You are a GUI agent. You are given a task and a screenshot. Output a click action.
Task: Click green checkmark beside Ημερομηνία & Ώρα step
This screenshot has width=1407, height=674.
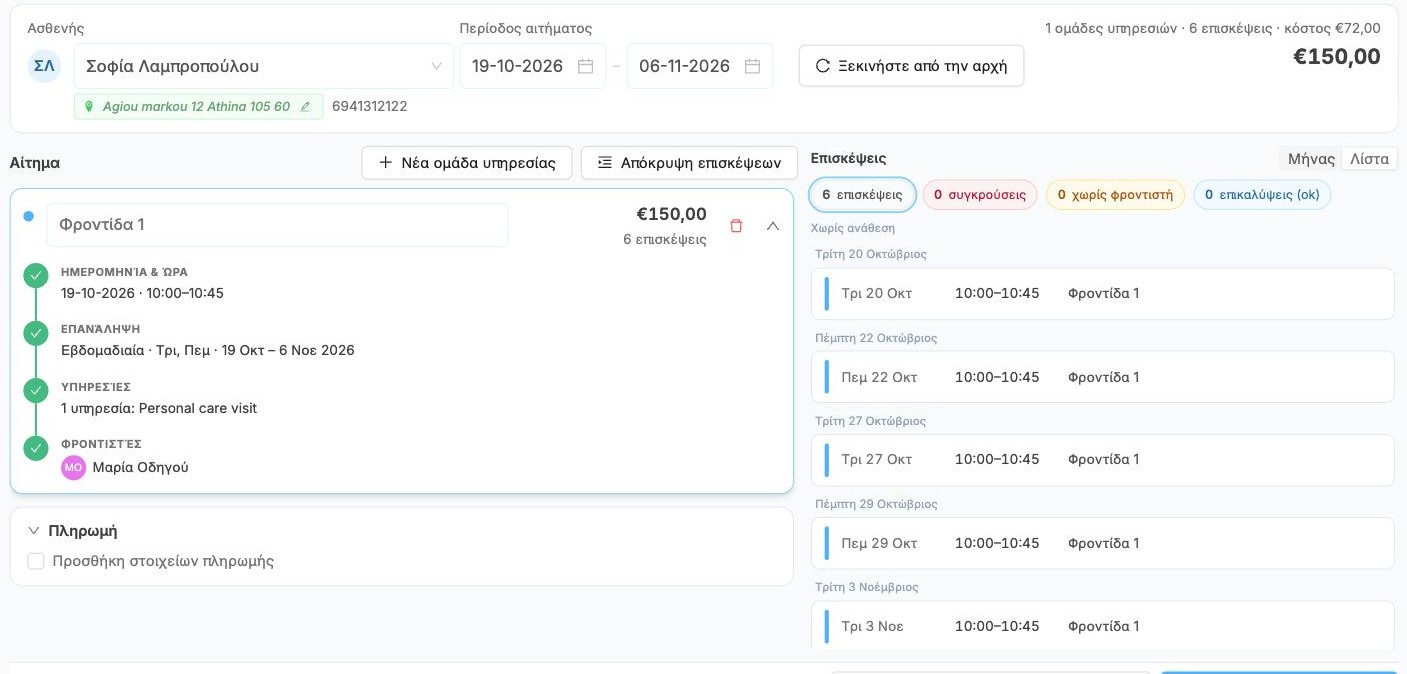(x=36, y=275)
